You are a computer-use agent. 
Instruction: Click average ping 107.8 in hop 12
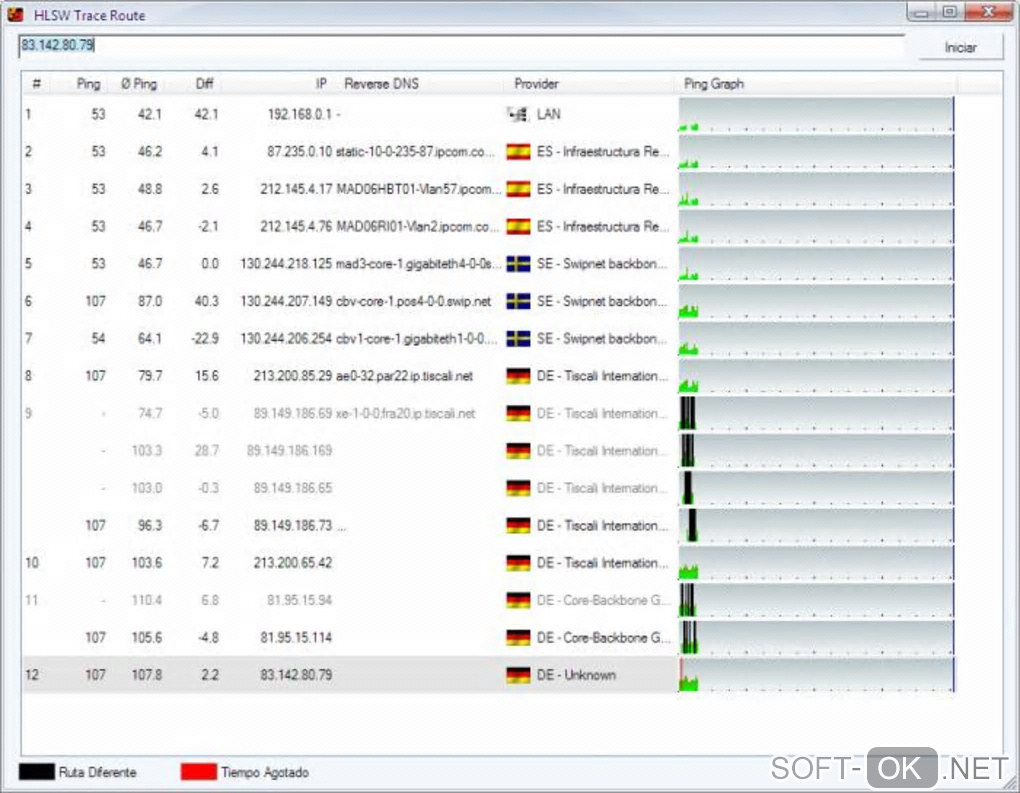[x=147, y=675]
